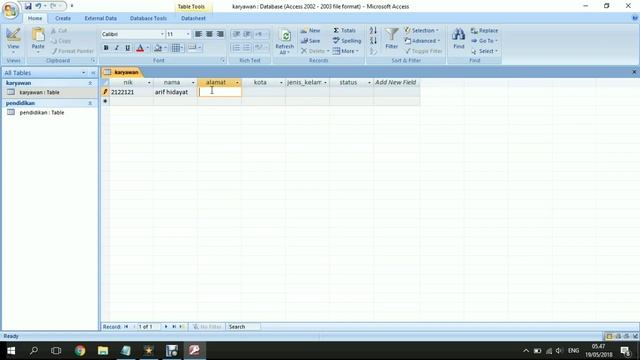
Task: Open Chrome from the taskbar
Action: pyautogui.click(x=80, y=351)
